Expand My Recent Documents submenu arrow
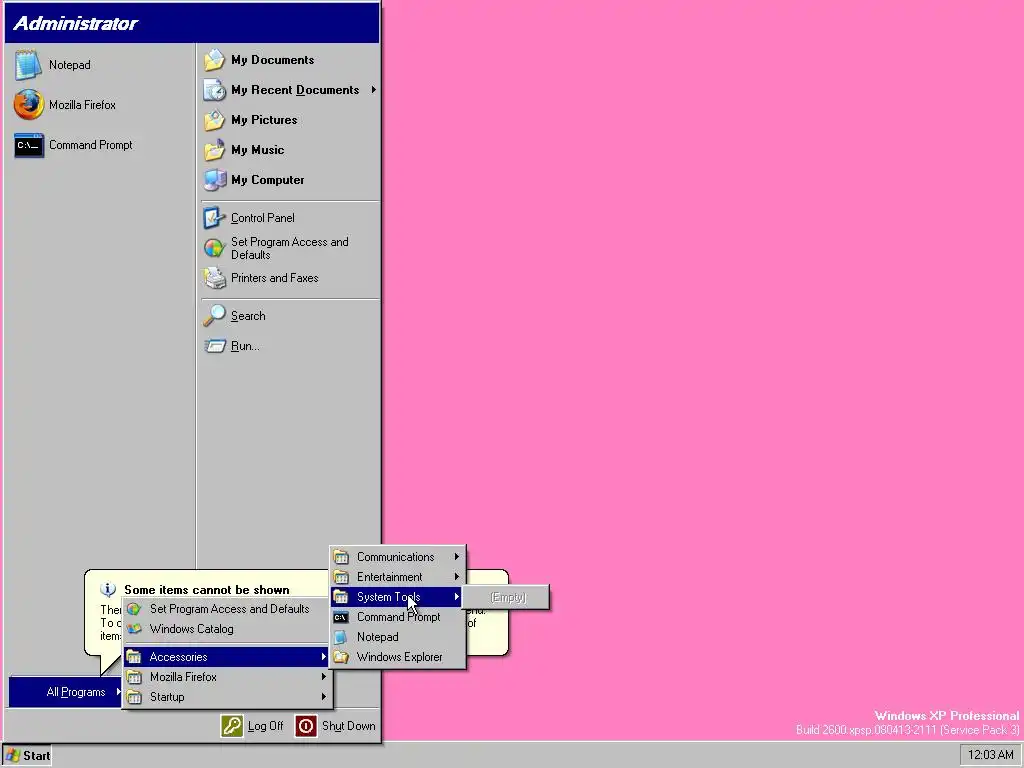 pos(374,89)
